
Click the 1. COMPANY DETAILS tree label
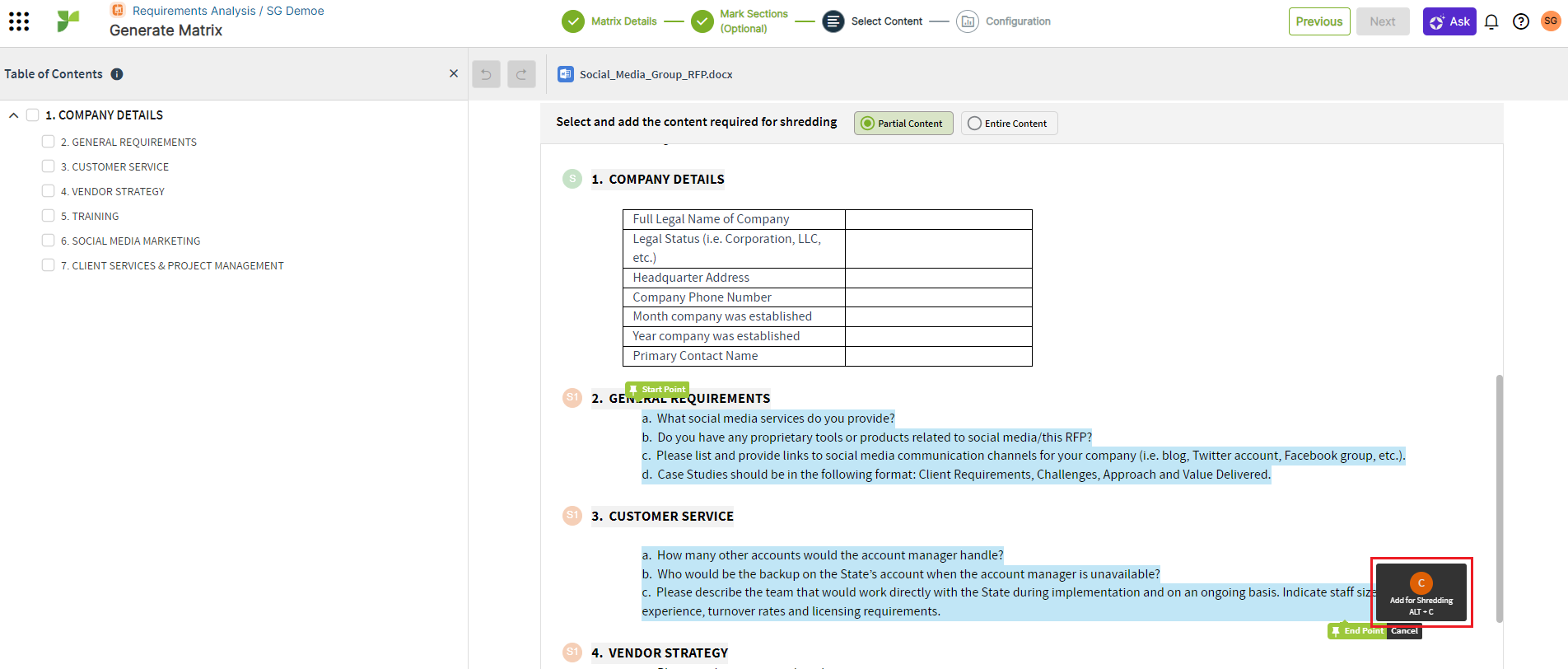pos(104,115)
